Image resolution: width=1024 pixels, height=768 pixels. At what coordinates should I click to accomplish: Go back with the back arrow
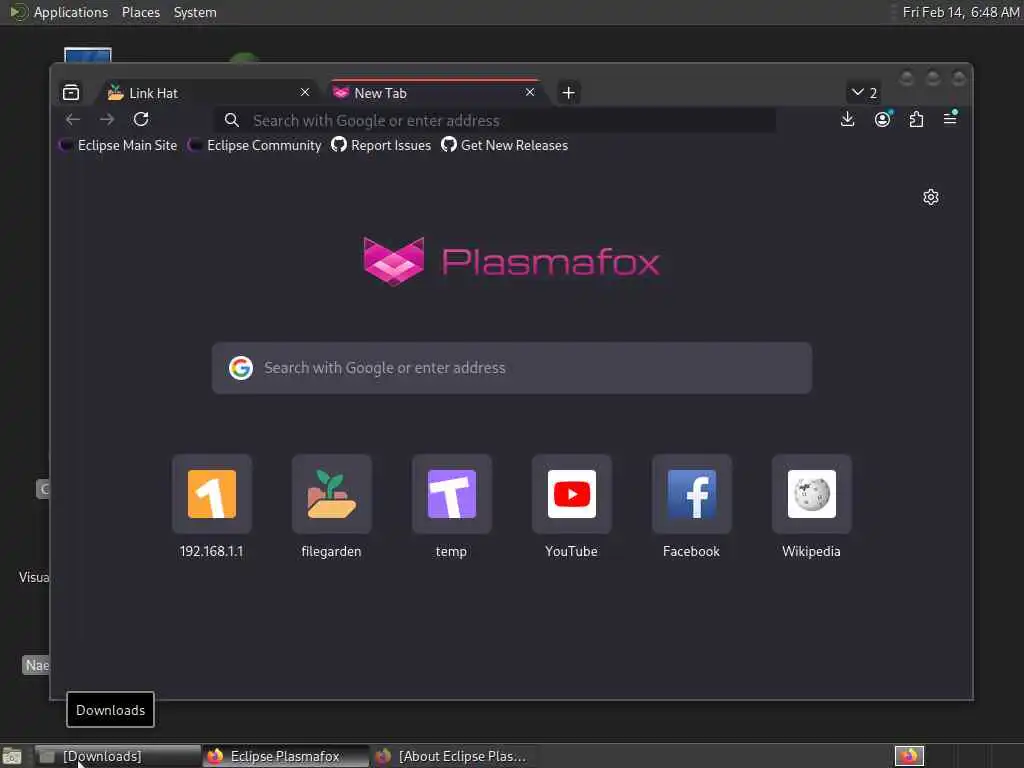click(73, 120)
